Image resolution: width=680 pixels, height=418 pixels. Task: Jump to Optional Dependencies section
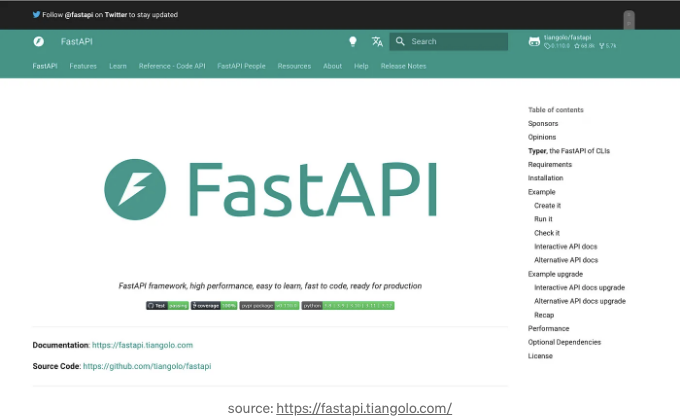(564, 342)
